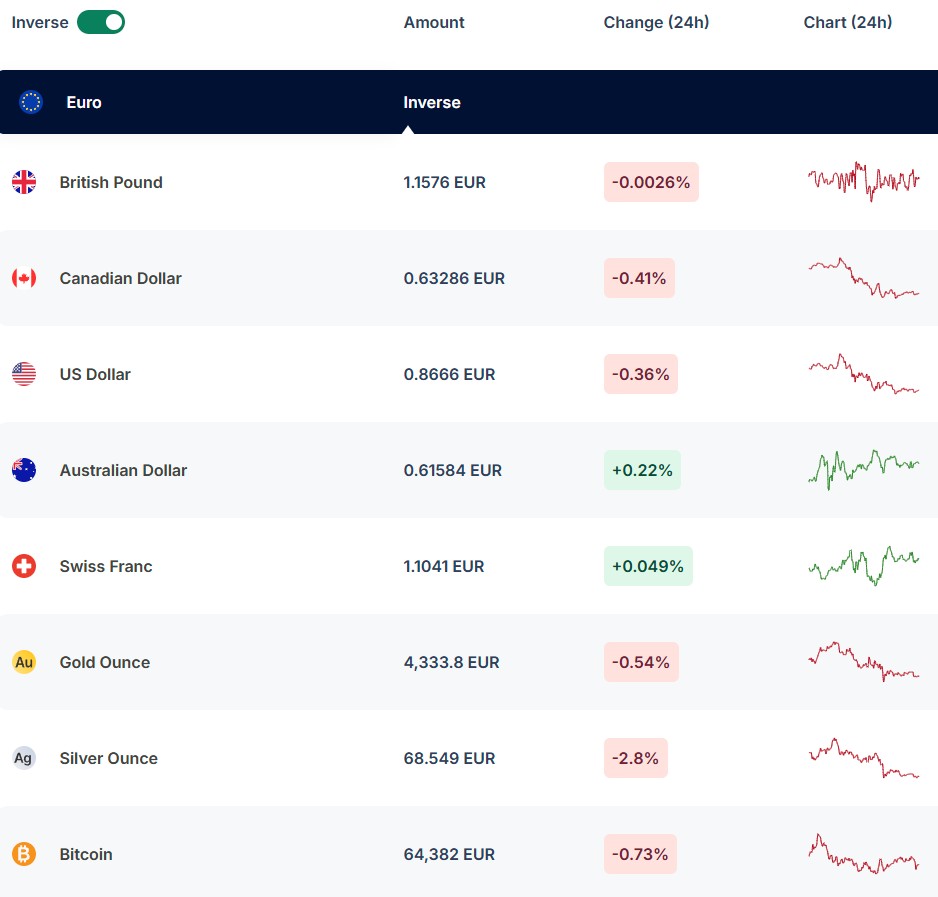Viewport: 938px width, 897px height.
Task: Click the Bitcoin logo icon
Action: coord(24,854)
